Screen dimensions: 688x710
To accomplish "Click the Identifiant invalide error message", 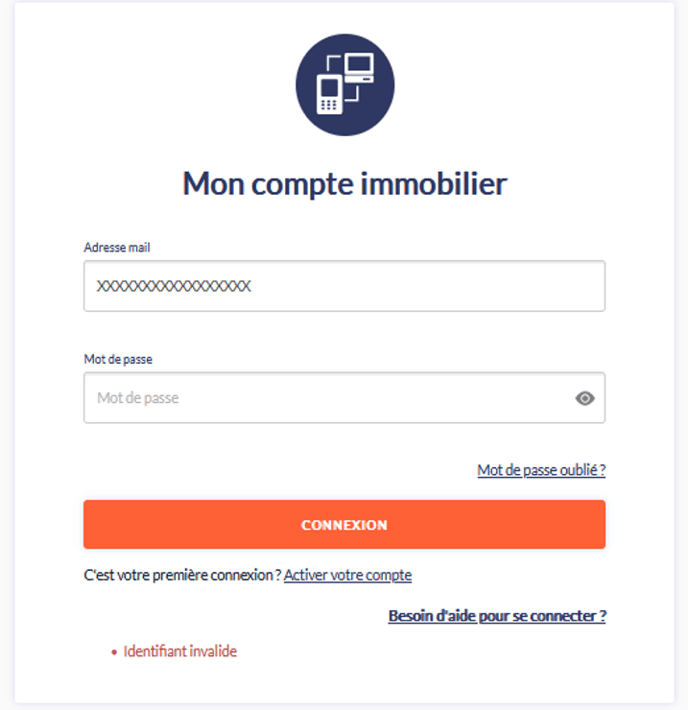I will pos(180,651).
